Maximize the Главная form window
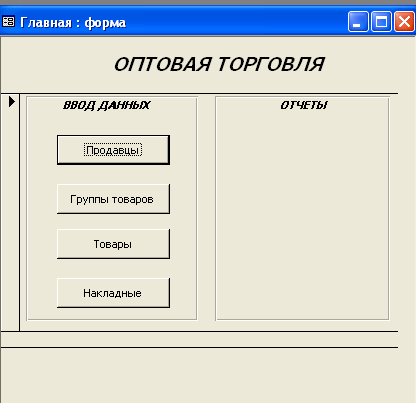Viewport: 416px width, 403px height. coord(381,22)
